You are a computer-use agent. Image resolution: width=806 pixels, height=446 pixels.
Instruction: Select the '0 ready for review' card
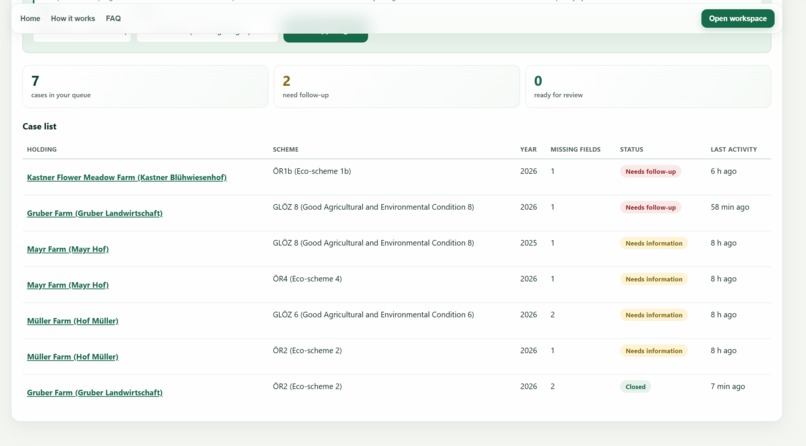click(648, 86)
